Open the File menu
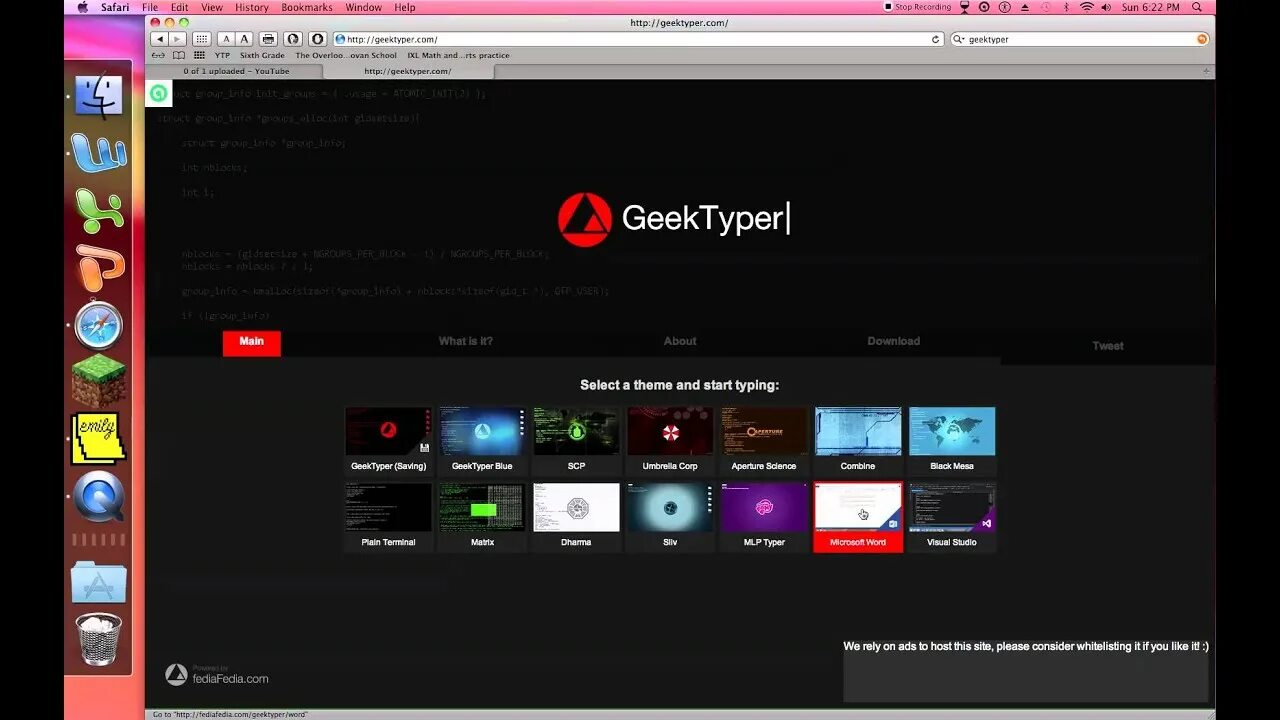 tap(150, 7)
